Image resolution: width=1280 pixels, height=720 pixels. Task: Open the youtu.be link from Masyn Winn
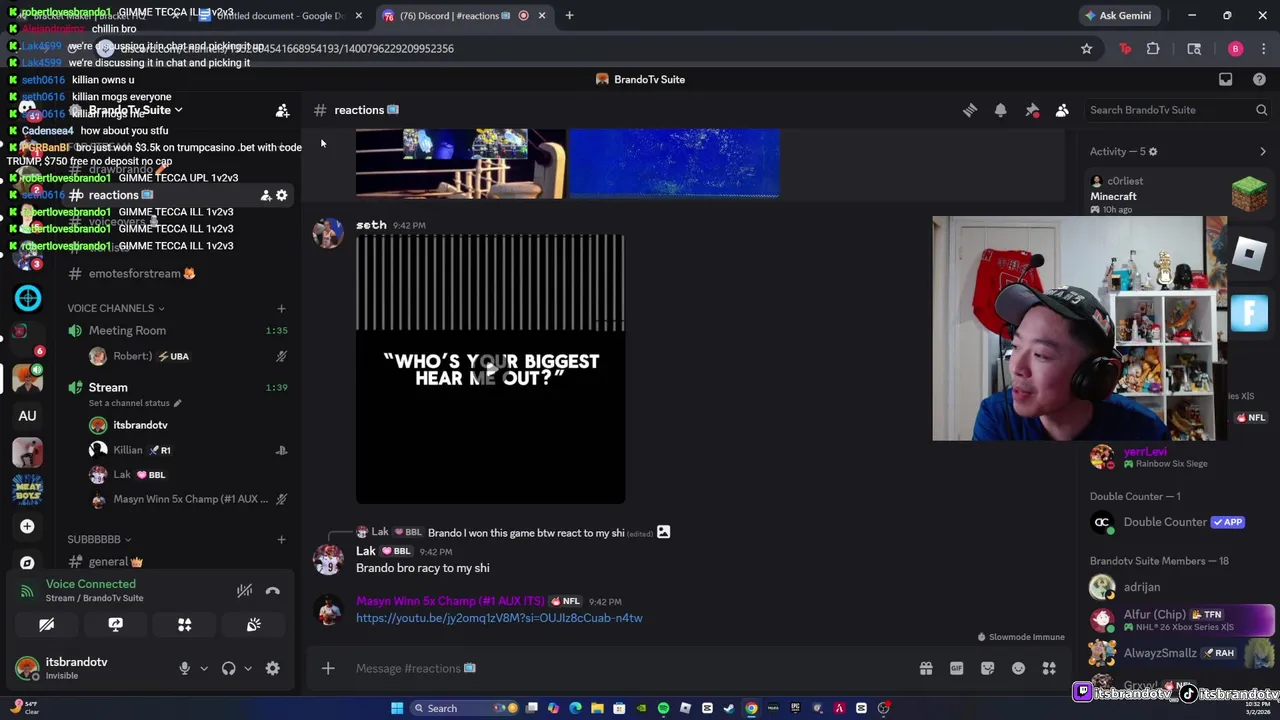[x=499, y=618]
